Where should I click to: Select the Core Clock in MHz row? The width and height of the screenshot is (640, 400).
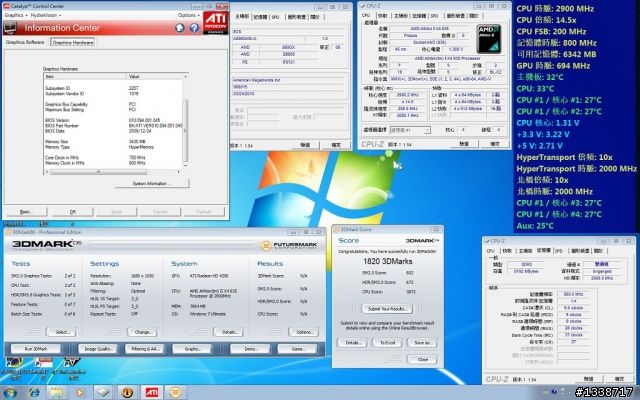[x=113, y=158]
